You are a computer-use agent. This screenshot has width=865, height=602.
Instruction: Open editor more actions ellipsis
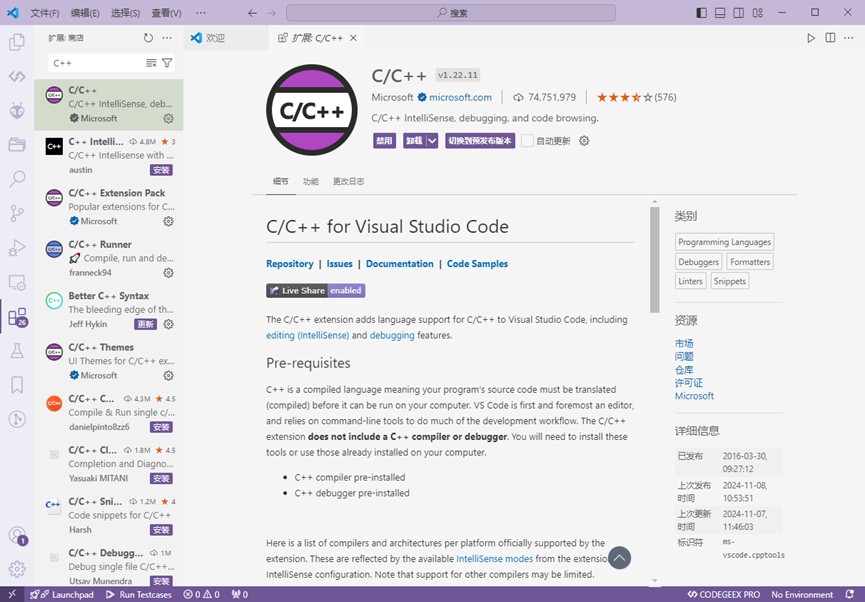849,38
